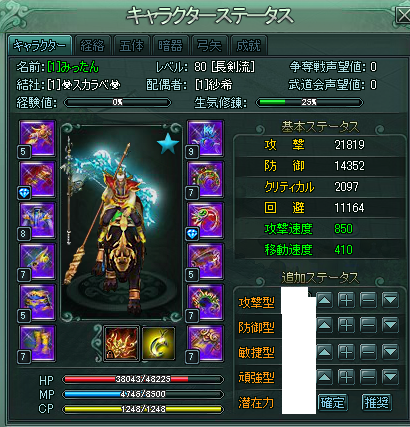
Task: Click plus button for 敏捷型 stat
Action: pyautogui.click(x=346, y=351)
